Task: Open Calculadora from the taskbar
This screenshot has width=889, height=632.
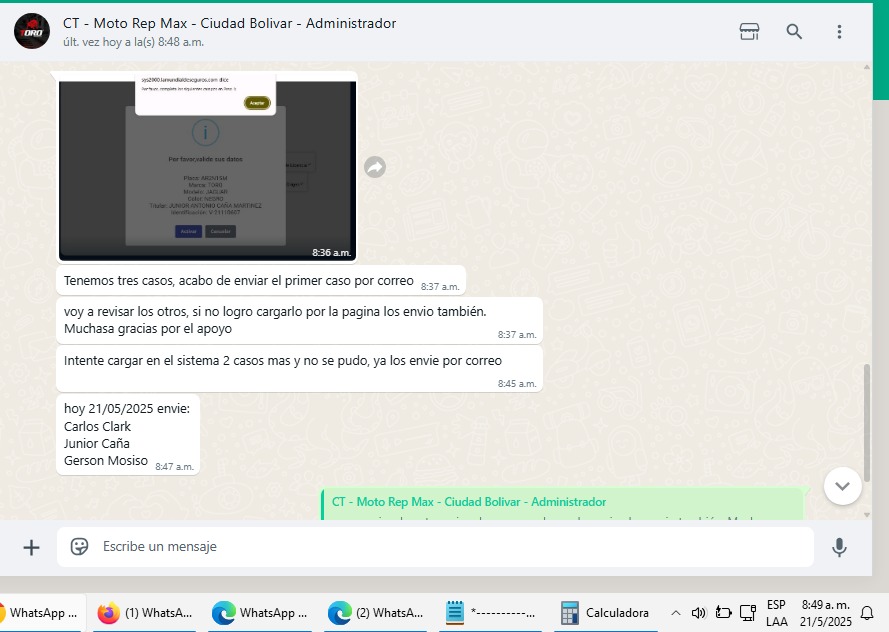Action: click(605, 613)
